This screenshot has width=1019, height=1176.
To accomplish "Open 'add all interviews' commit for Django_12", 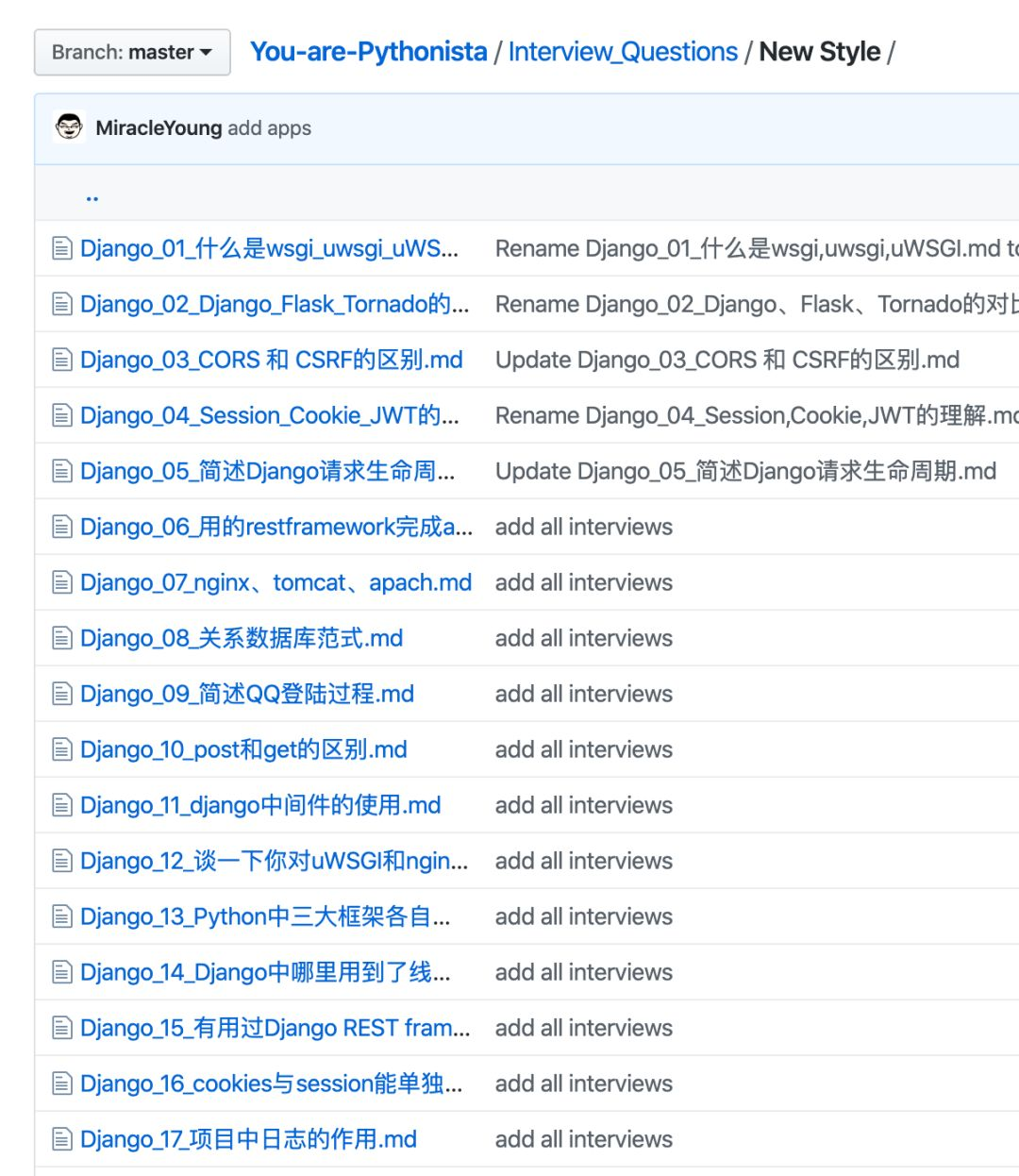I will tap(584, 861).
